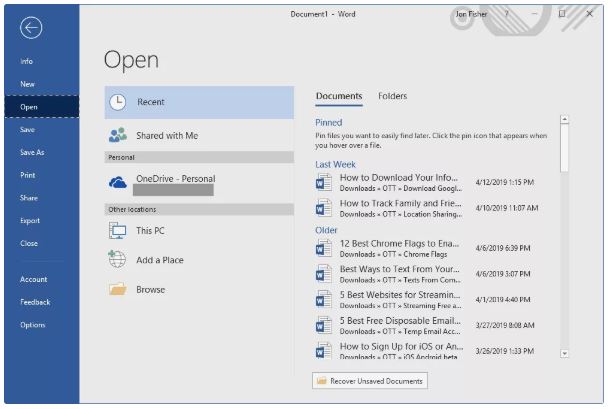Open the Info menu item
The image size is (609, 409).
42,61
